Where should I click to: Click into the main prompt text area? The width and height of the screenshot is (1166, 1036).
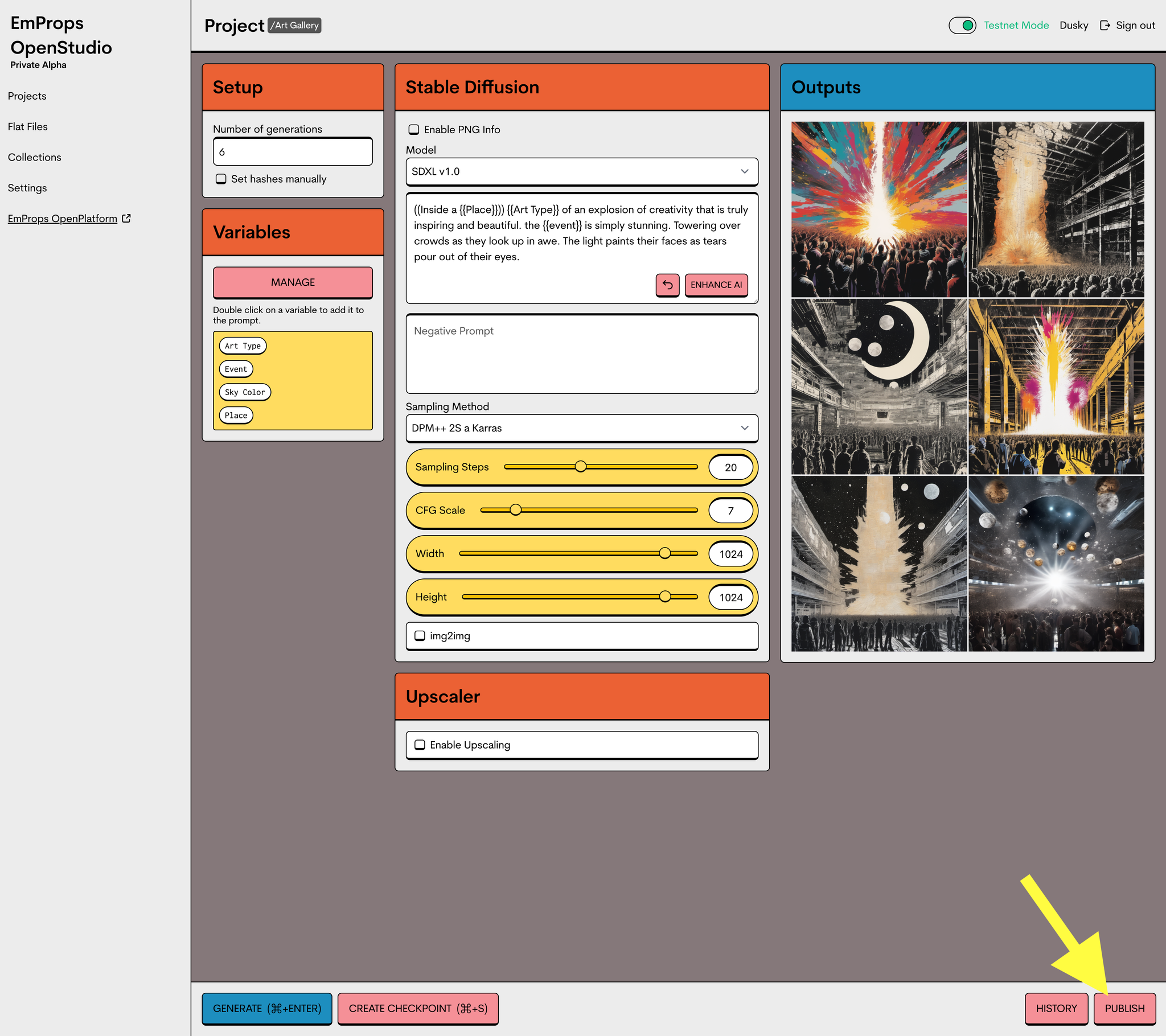pos(582,248)
